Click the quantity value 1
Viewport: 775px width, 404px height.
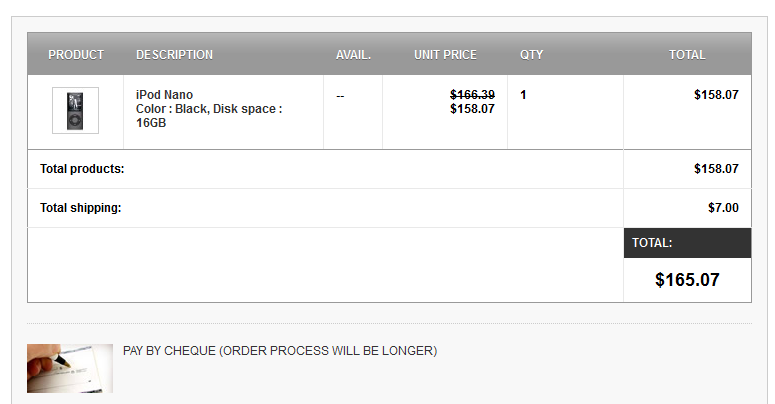[x=523, y=95]
